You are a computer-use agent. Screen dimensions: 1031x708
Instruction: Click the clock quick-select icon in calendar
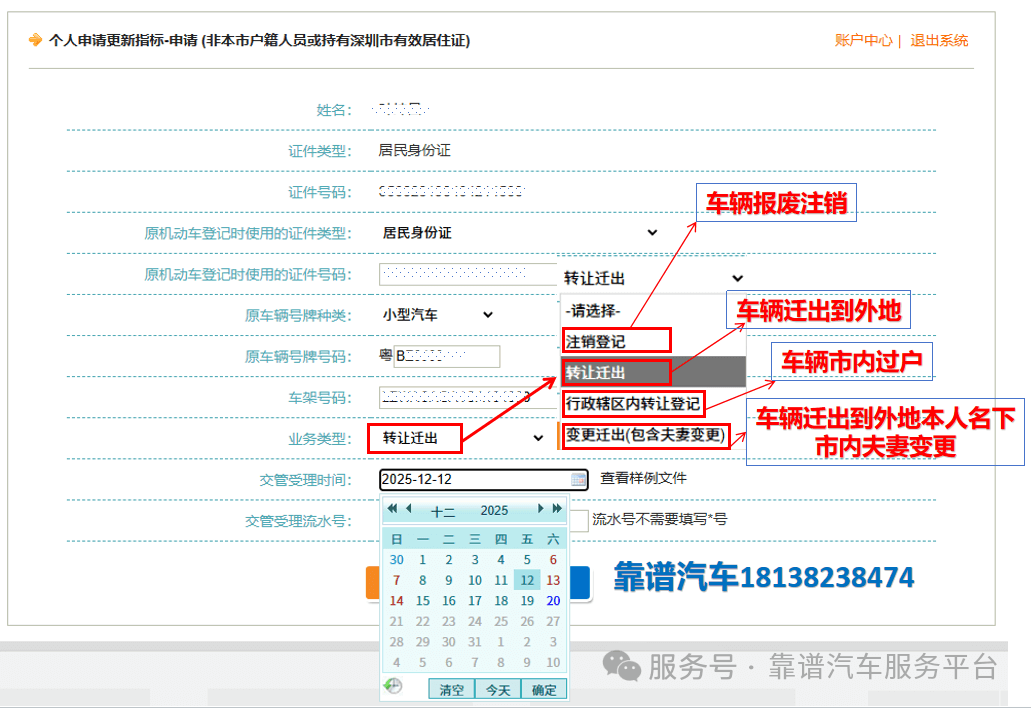coord(393,686)
